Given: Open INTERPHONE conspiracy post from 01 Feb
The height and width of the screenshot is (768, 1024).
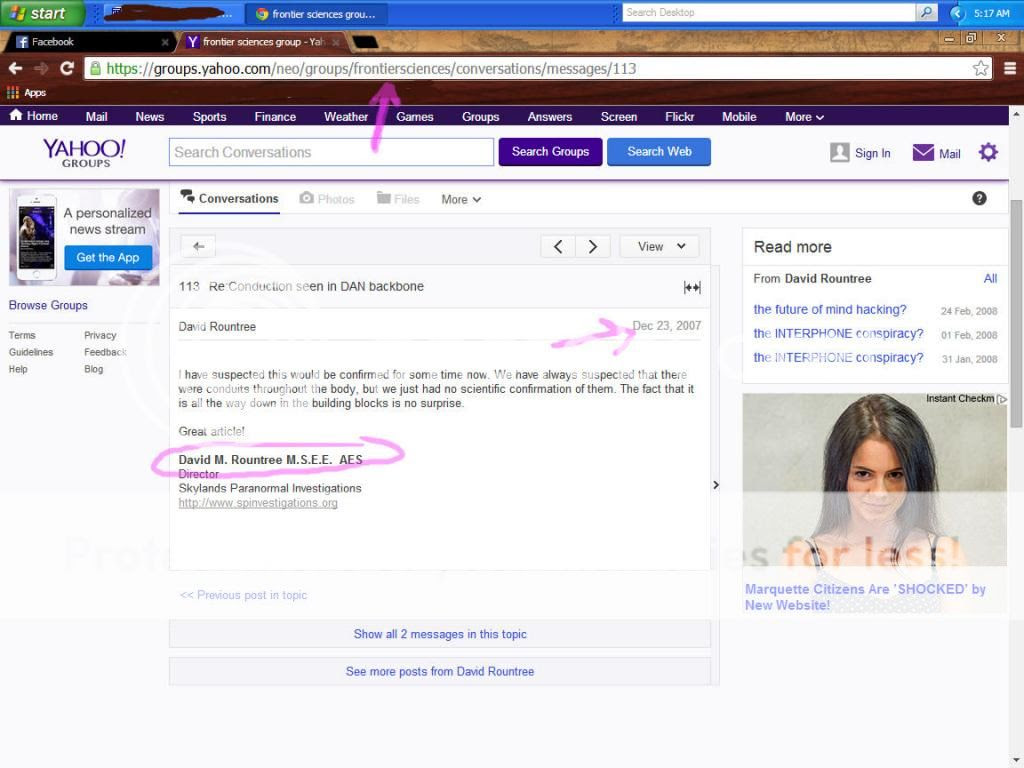Looking at the screenshot, I should [839, 334].
